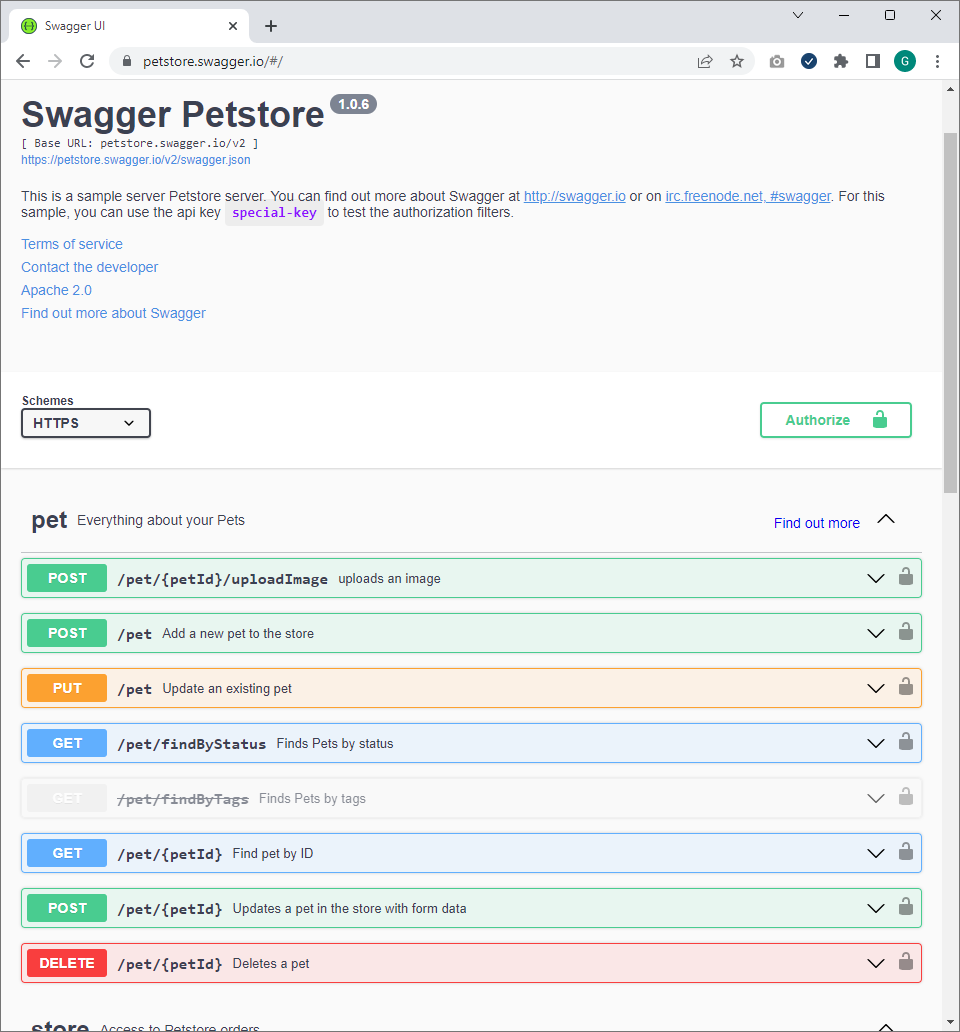Click the share page icon in address bar
The height and width of the screenshot is (1032, 960).
coord(705,61)
